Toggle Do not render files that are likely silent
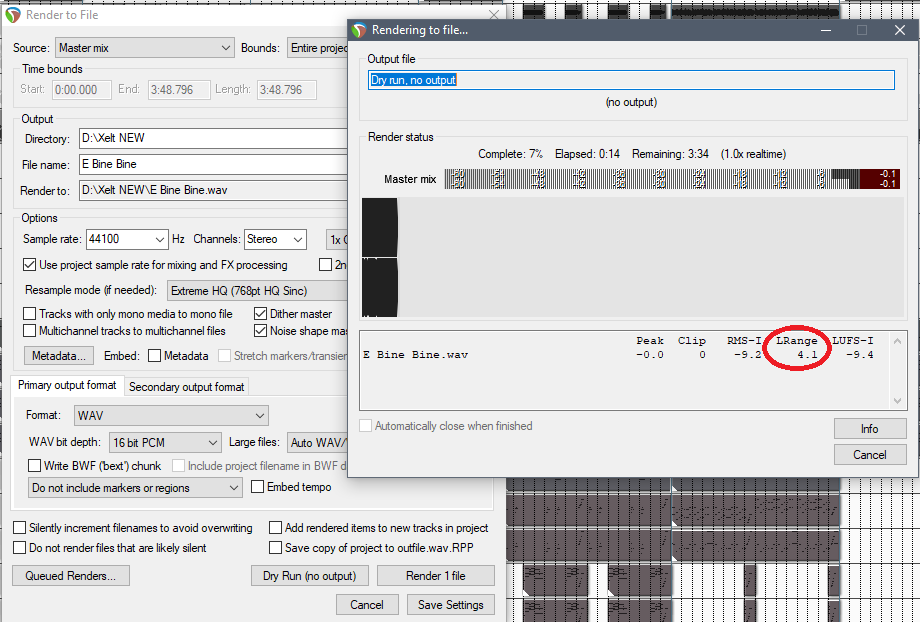This screenshot has height=622, width=920. [x=19, y=548]
